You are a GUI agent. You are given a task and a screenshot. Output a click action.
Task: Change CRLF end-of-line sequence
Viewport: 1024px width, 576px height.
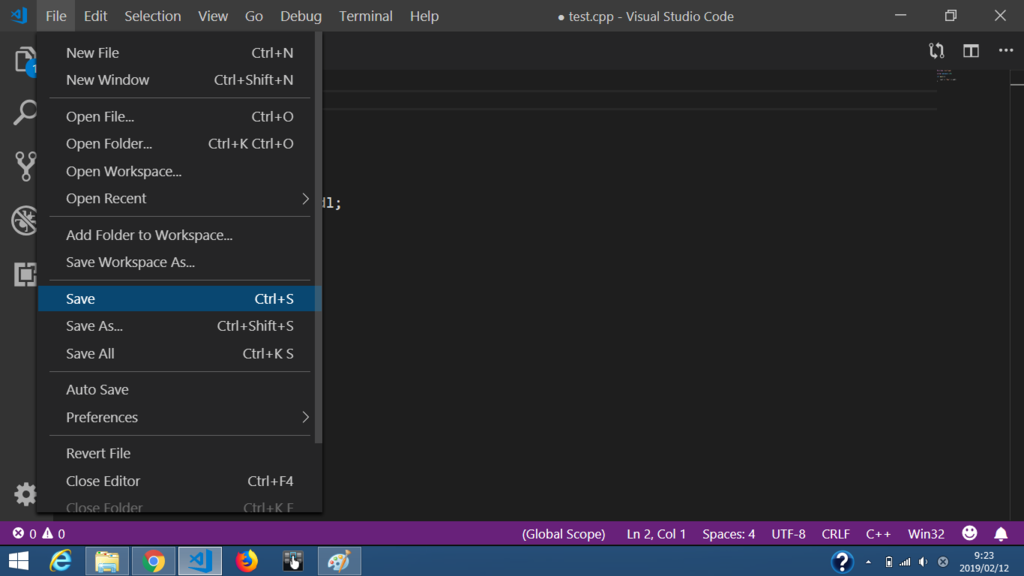pyautogui.click(x=835, y=534)
